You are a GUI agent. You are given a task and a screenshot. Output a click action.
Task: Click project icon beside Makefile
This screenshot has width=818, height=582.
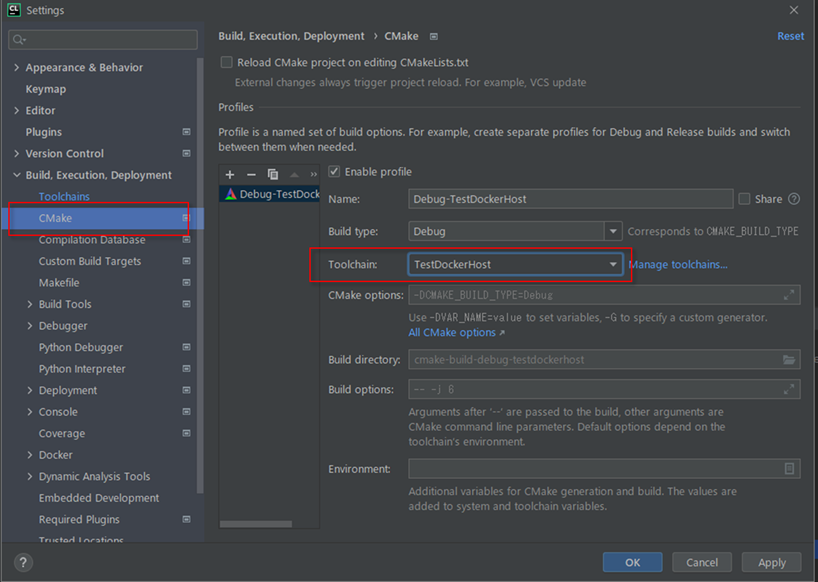[186, 282]
